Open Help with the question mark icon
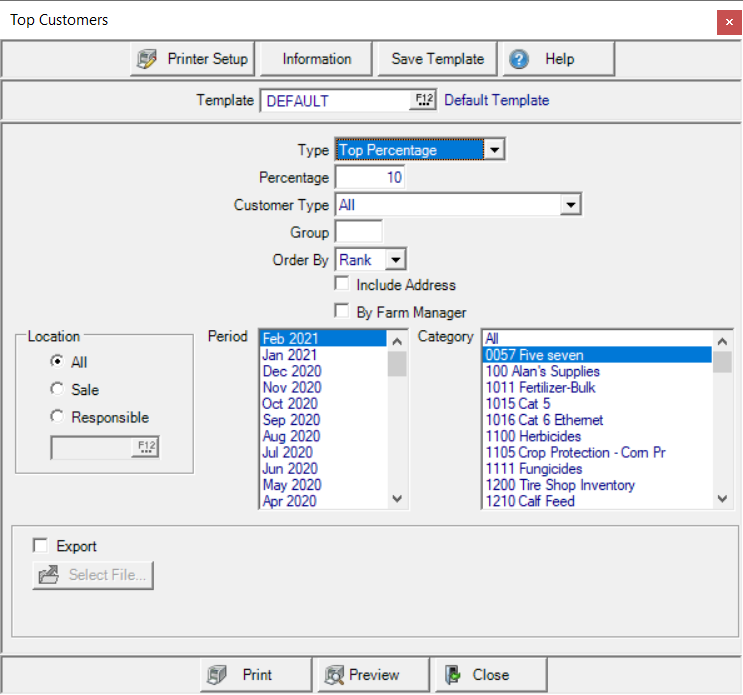The width and height of the screenshot is (743, 695). tap(518, 59)
